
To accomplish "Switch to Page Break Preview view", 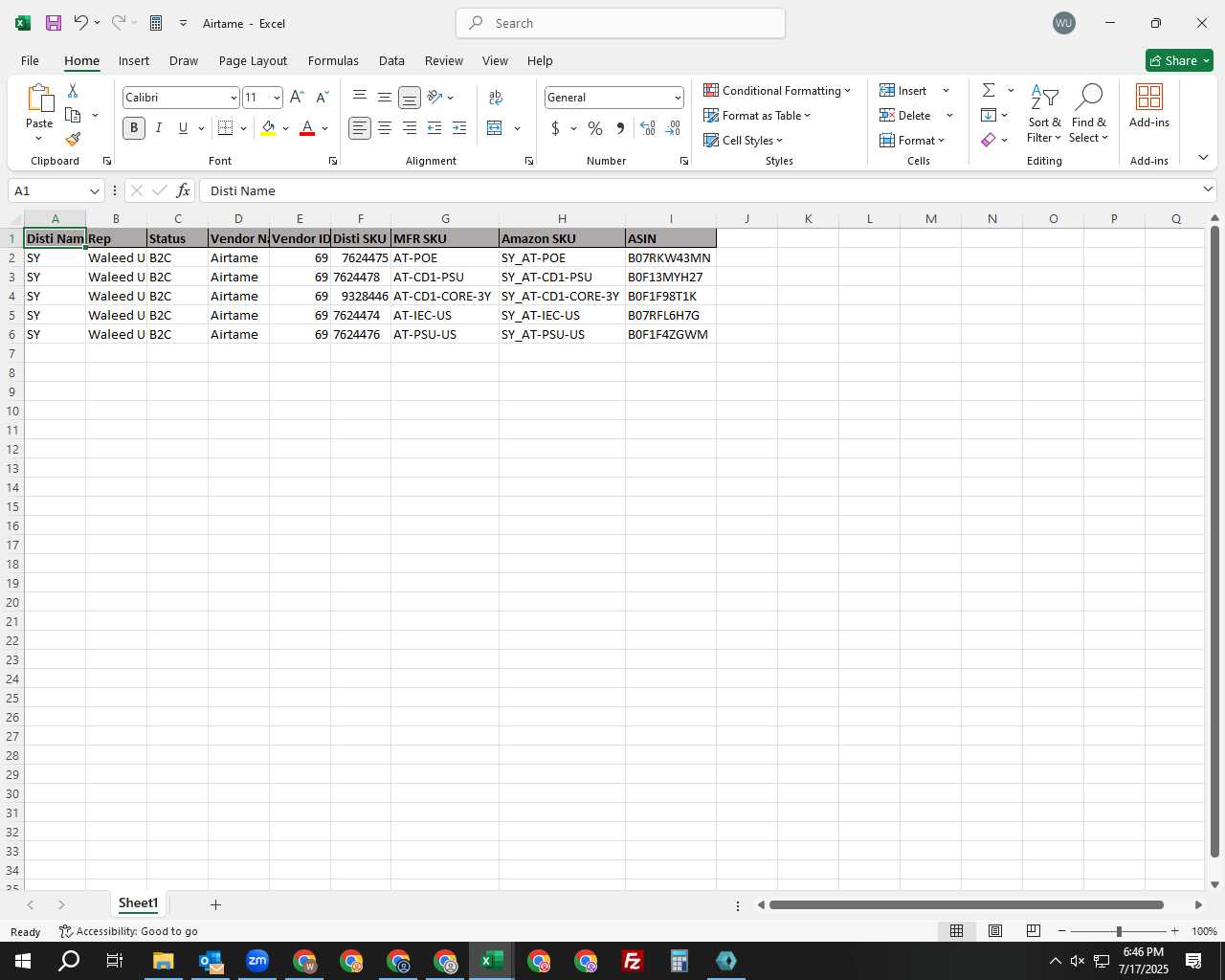I will tap(1034, 931).
